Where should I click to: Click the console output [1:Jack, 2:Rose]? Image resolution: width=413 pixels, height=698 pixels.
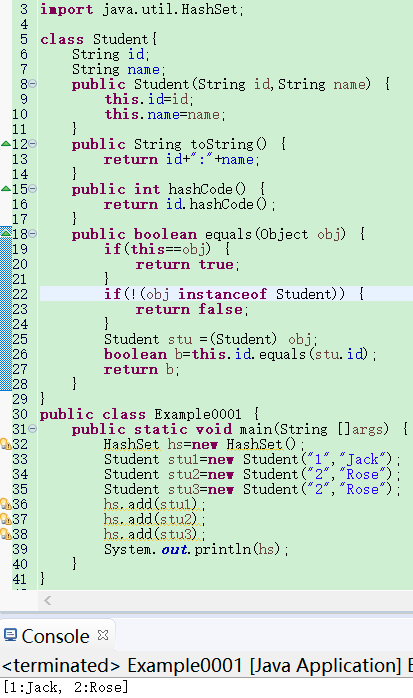65,687
